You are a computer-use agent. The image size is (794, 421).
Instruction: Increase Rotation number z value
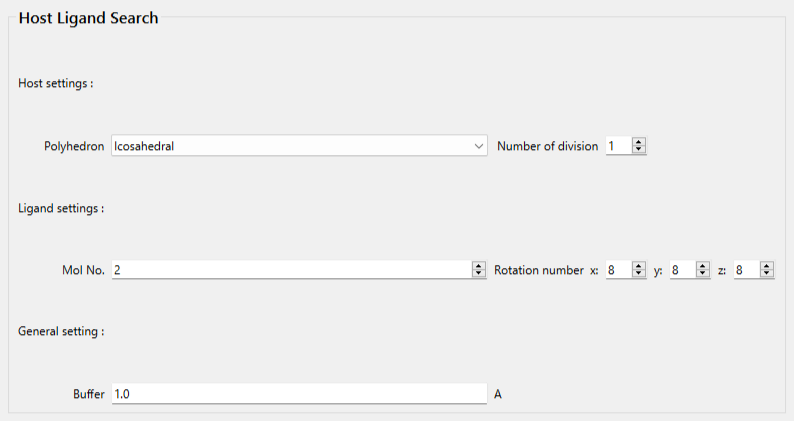pyautogui.click(x=767, y=266)
